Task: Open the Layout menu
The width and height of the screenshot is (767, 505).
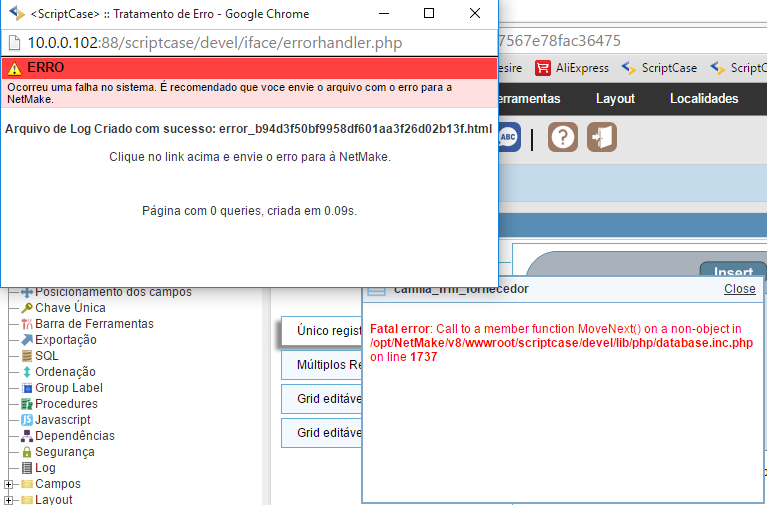Action: click(615, 99)
